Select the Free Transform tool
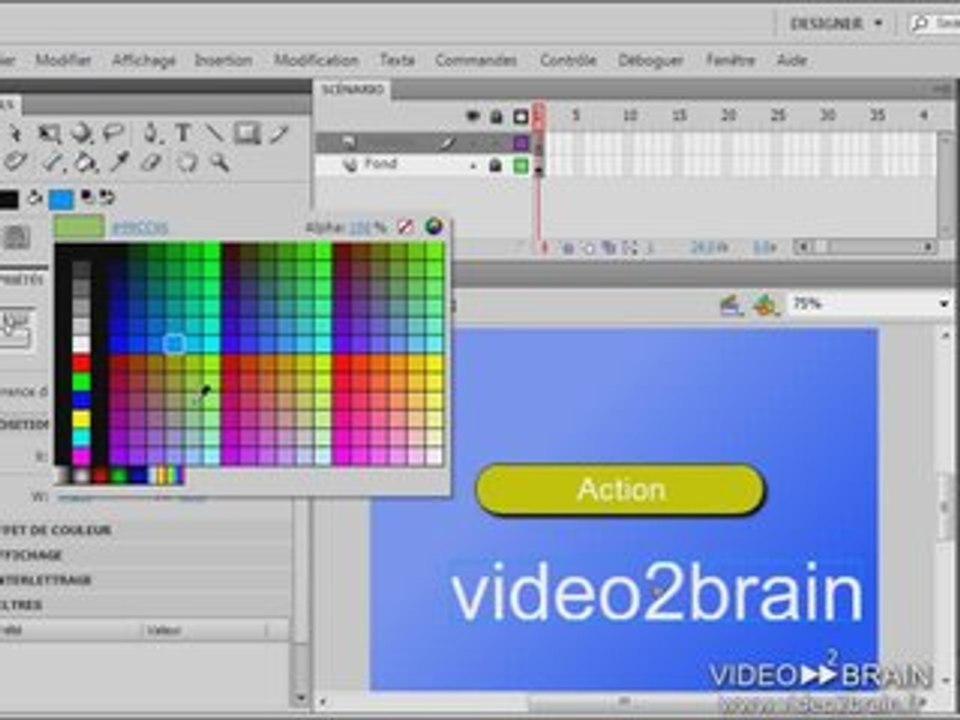 49,133
